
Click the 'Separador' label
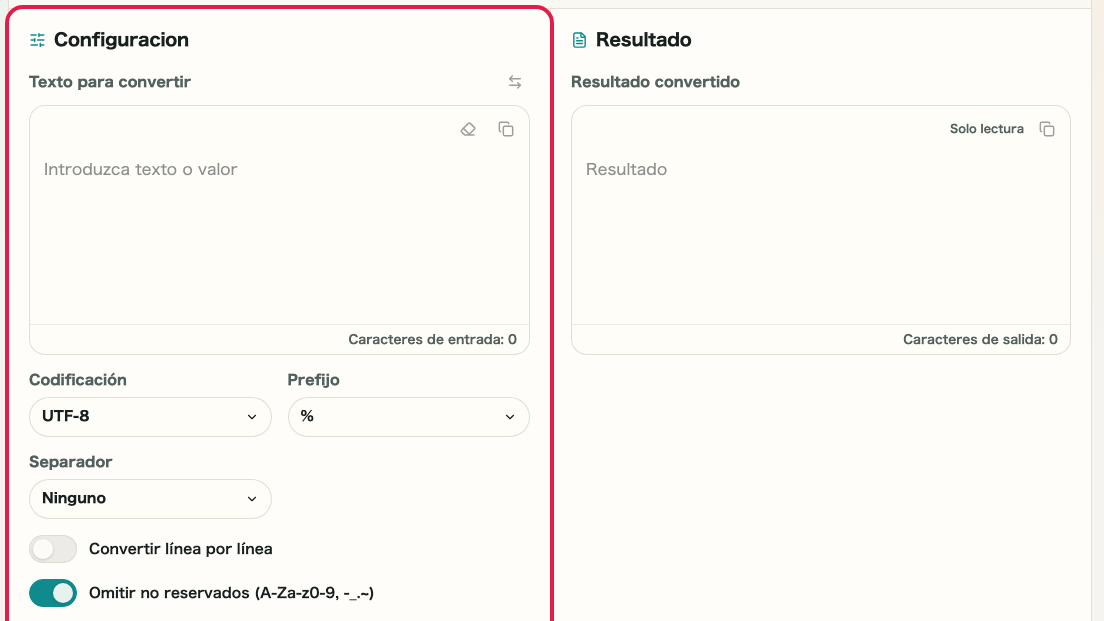pyautogui.click(x=70, y=462)
